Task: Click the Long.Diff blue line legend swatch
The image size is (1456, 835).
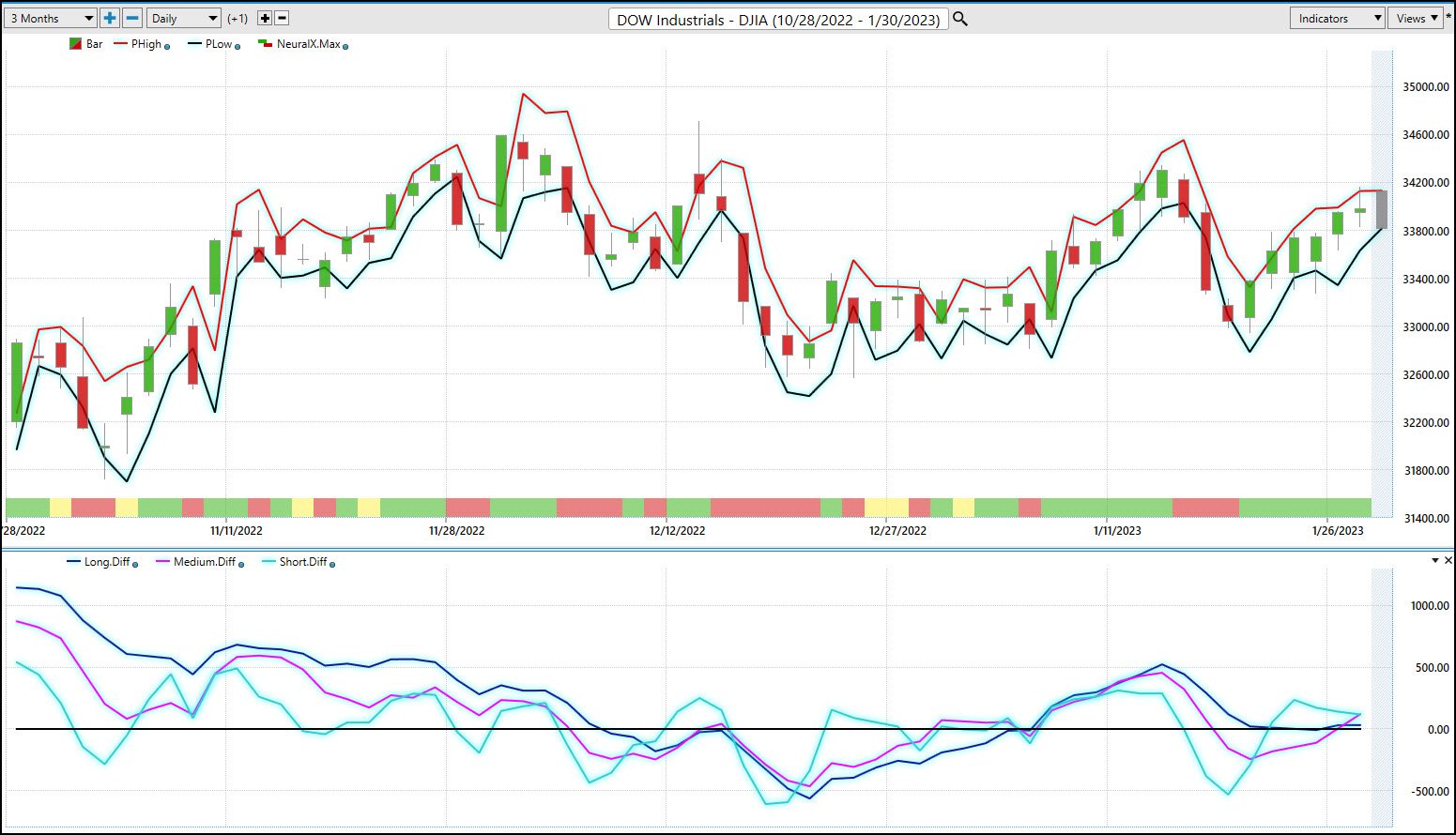Action: (74, 562)
